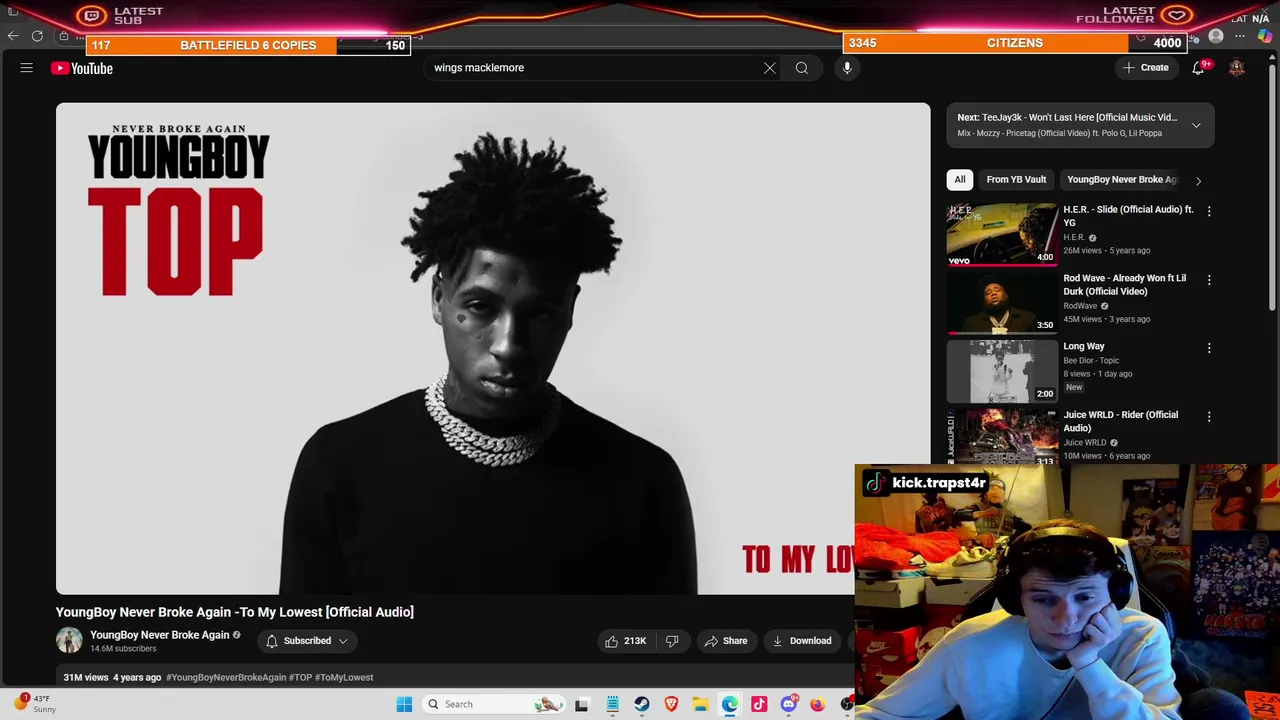Click the Download button
This screenshot has width=1280, height=720.
pos(802,641)
